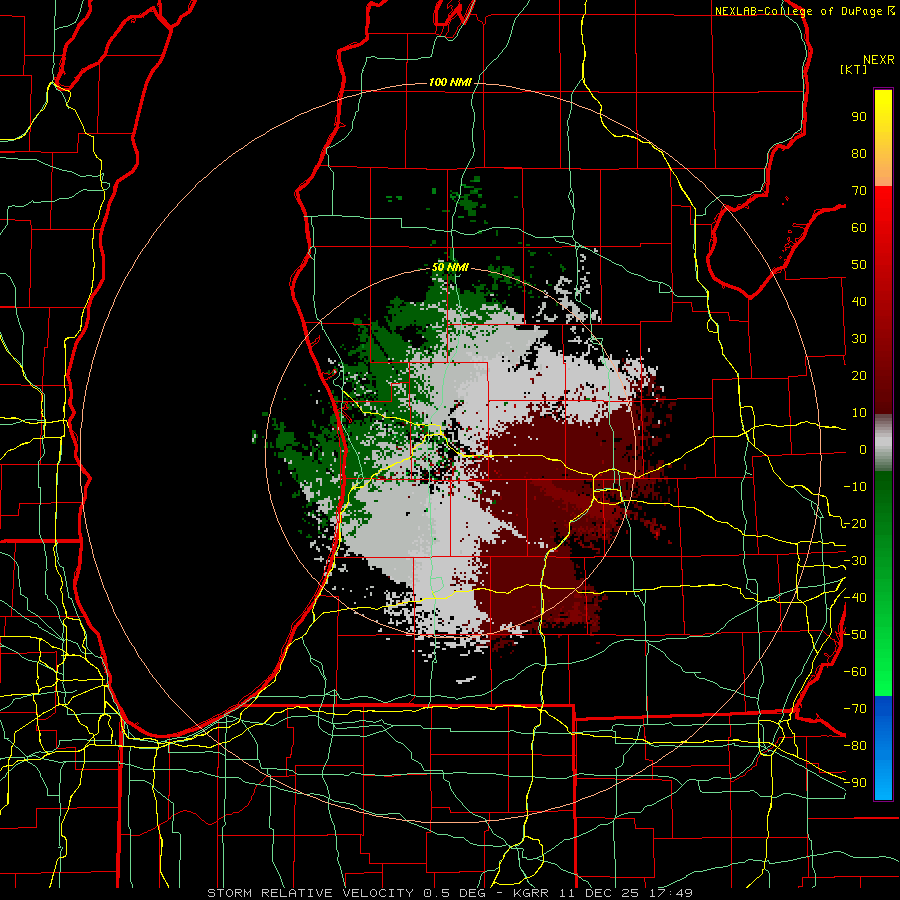Viewport: 900px width, 900px height.
Task: Click the [KT] units label
Action: pyautogui.click(x=853, y=69)
